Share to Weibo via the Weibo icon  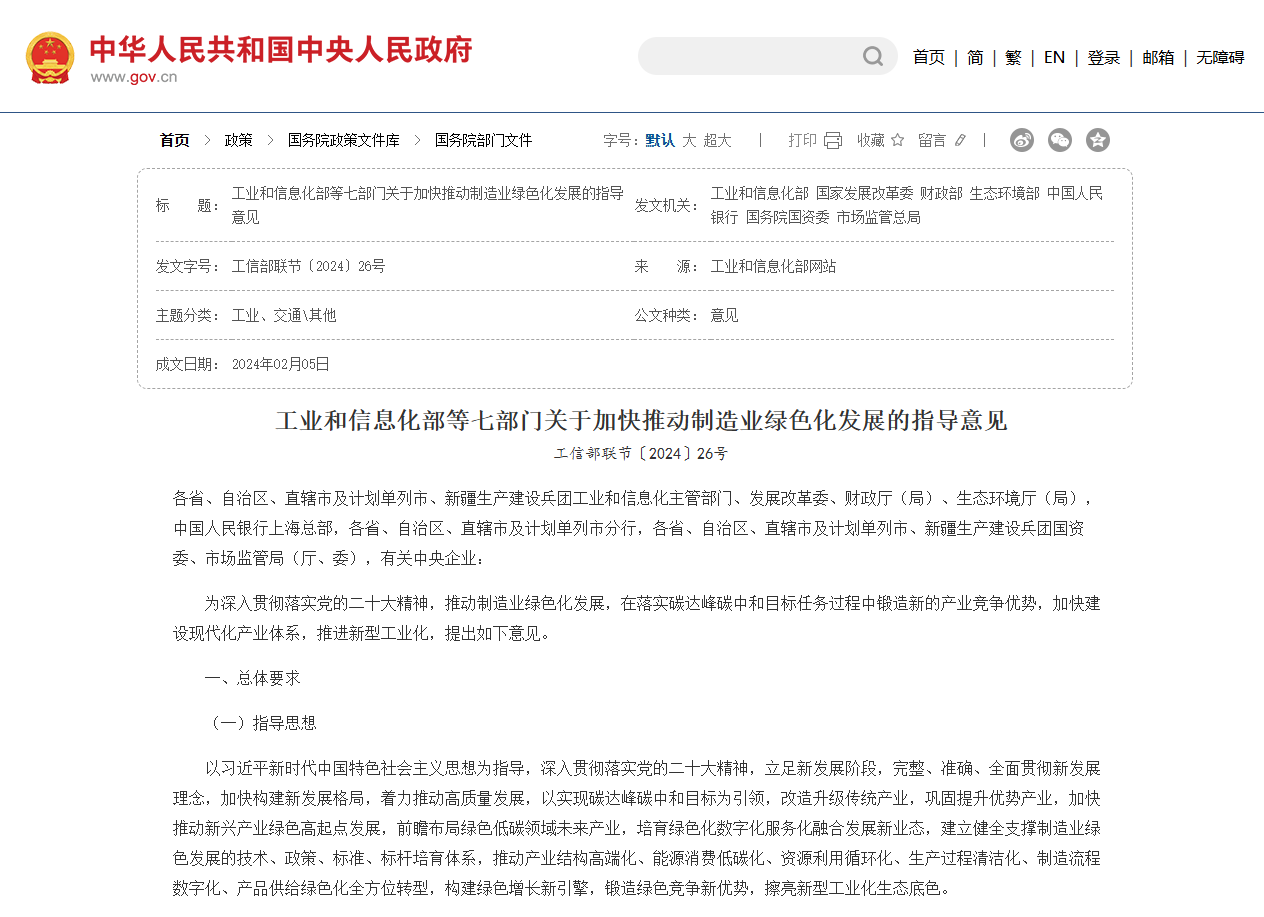(x=1022, y=140)
